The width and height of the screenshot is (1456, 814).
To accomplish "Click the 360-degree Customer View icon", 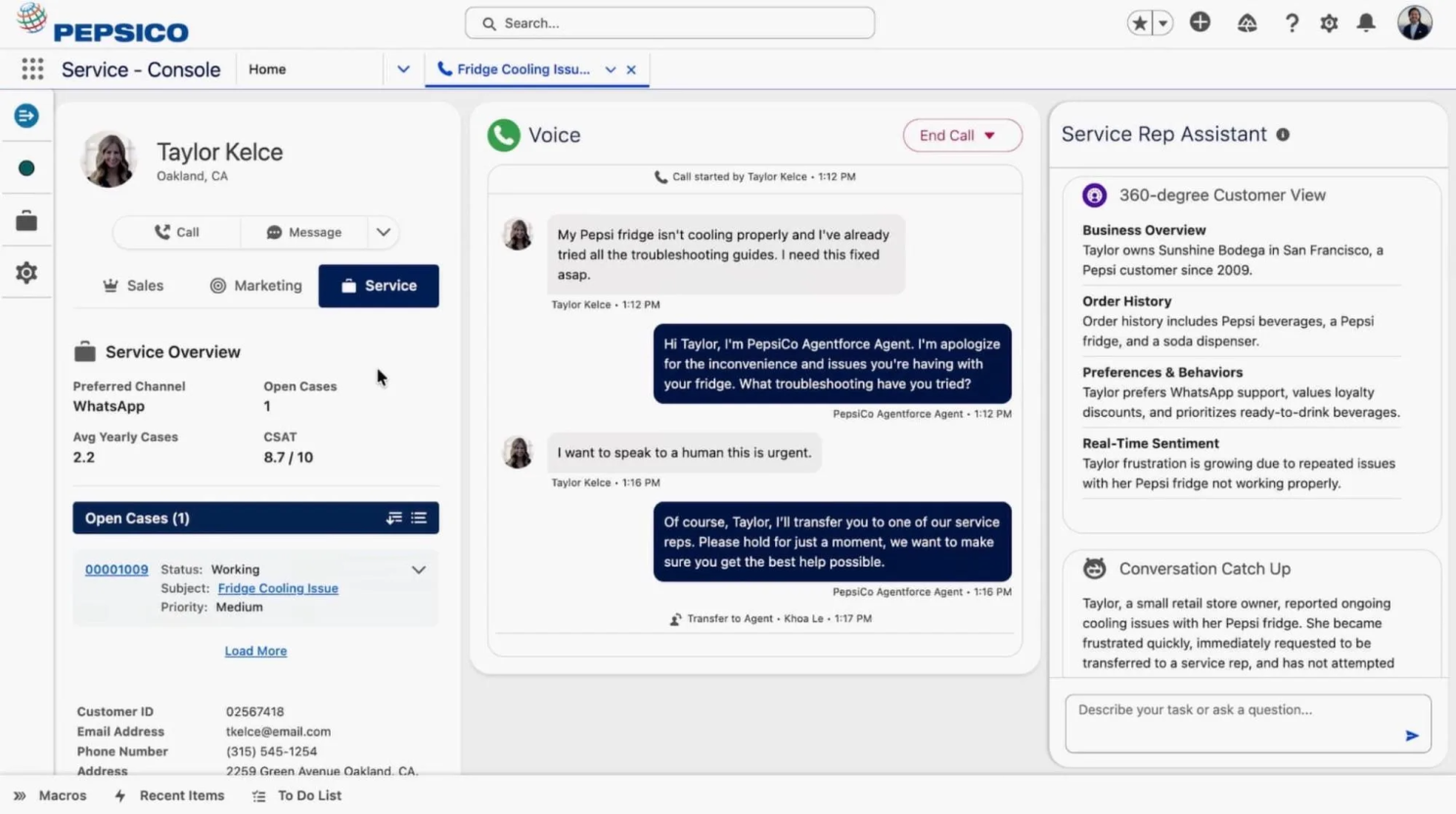I will click(x=1094, y=195).
